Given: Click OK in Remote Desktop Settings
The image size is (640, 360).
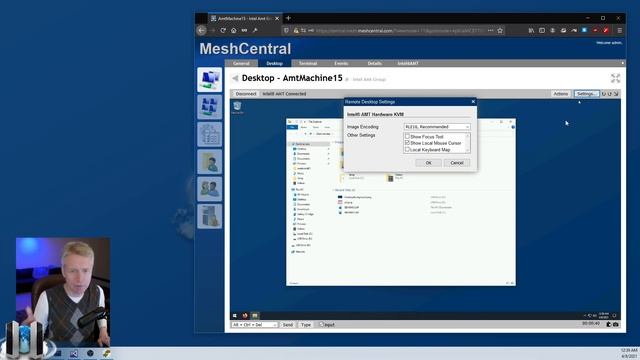Looking at the screenshot, I should [x=428, y=163].
